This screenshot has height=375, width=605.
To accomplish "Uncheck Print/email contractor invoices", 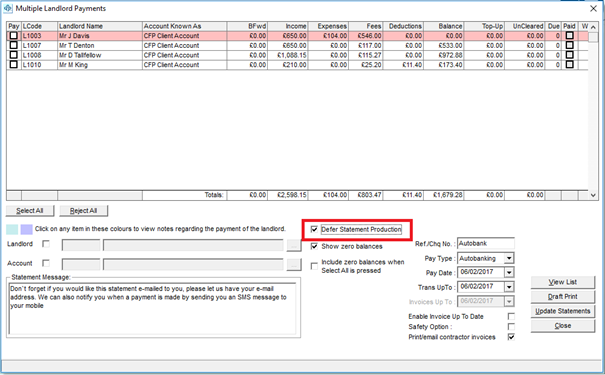I will pos(511,337).
